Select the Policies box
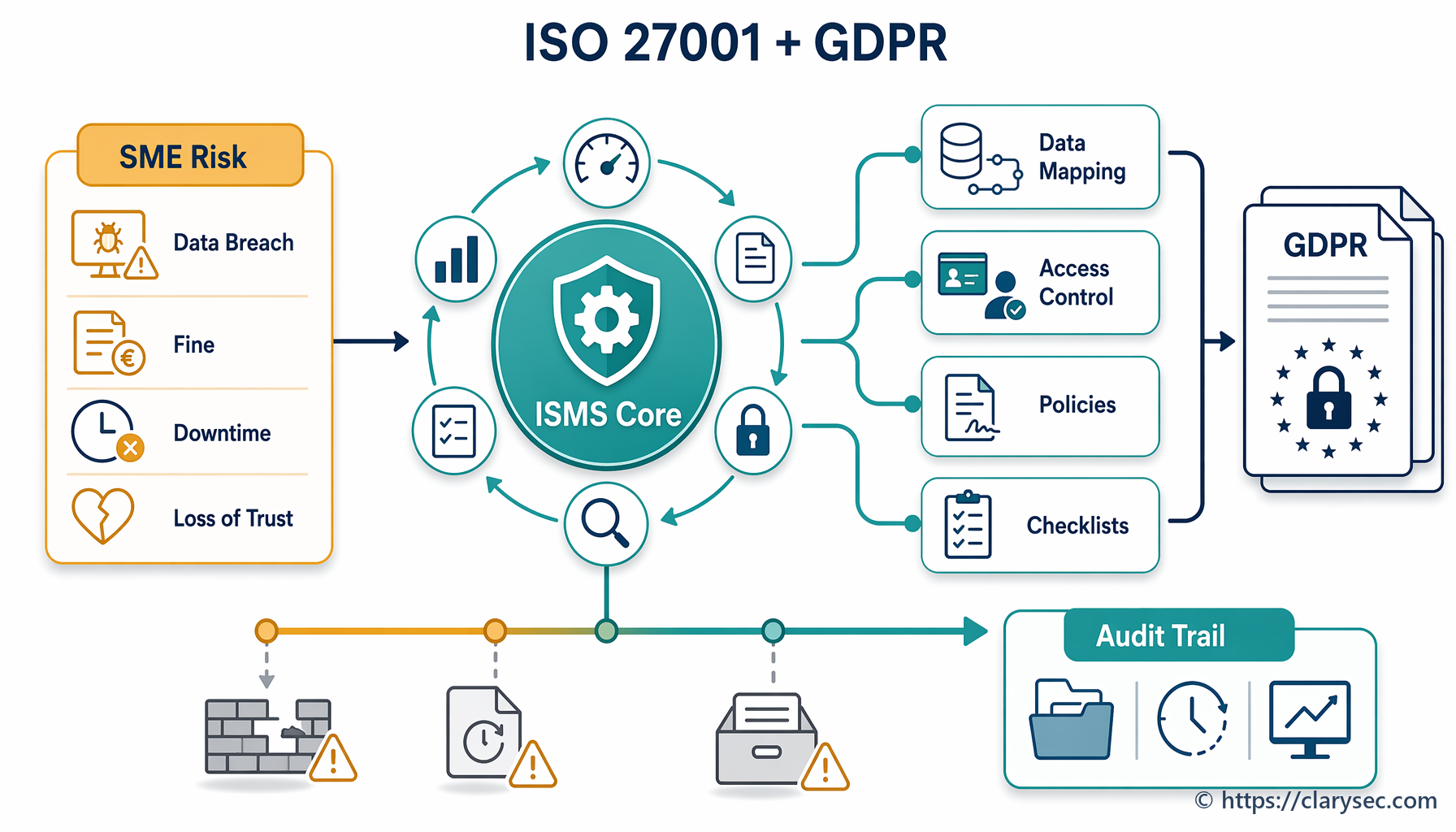Screen dimensions: 1456x832 [1040, 406]
